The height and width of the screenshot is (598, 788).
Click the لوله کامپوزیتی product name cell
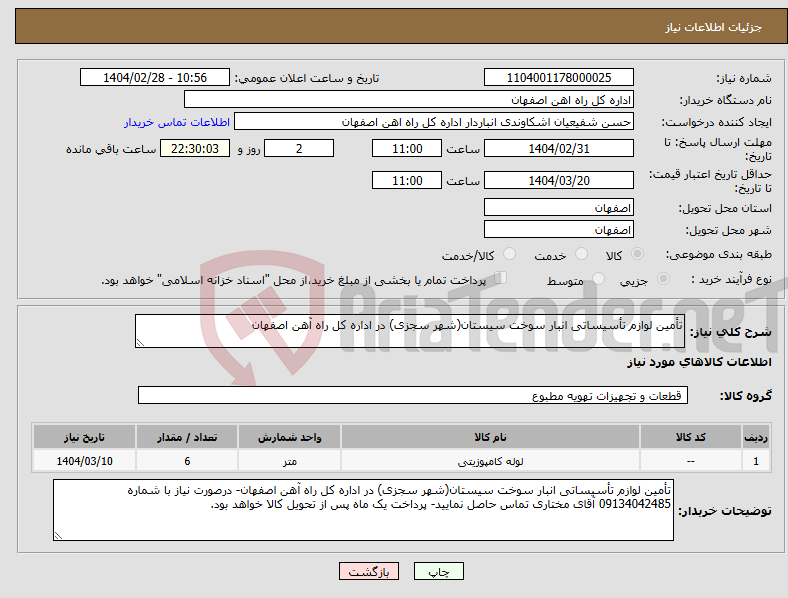click(490, 461)
